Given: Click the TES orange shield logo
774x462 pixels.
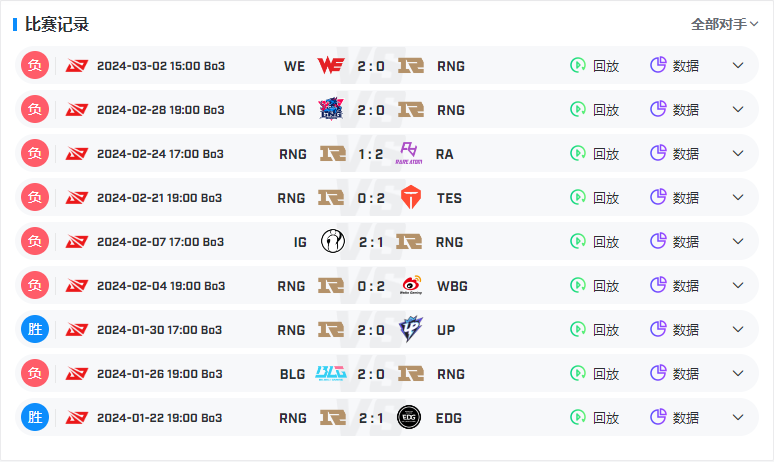Looking at the screenshot, I should click(x=411, y=197).
